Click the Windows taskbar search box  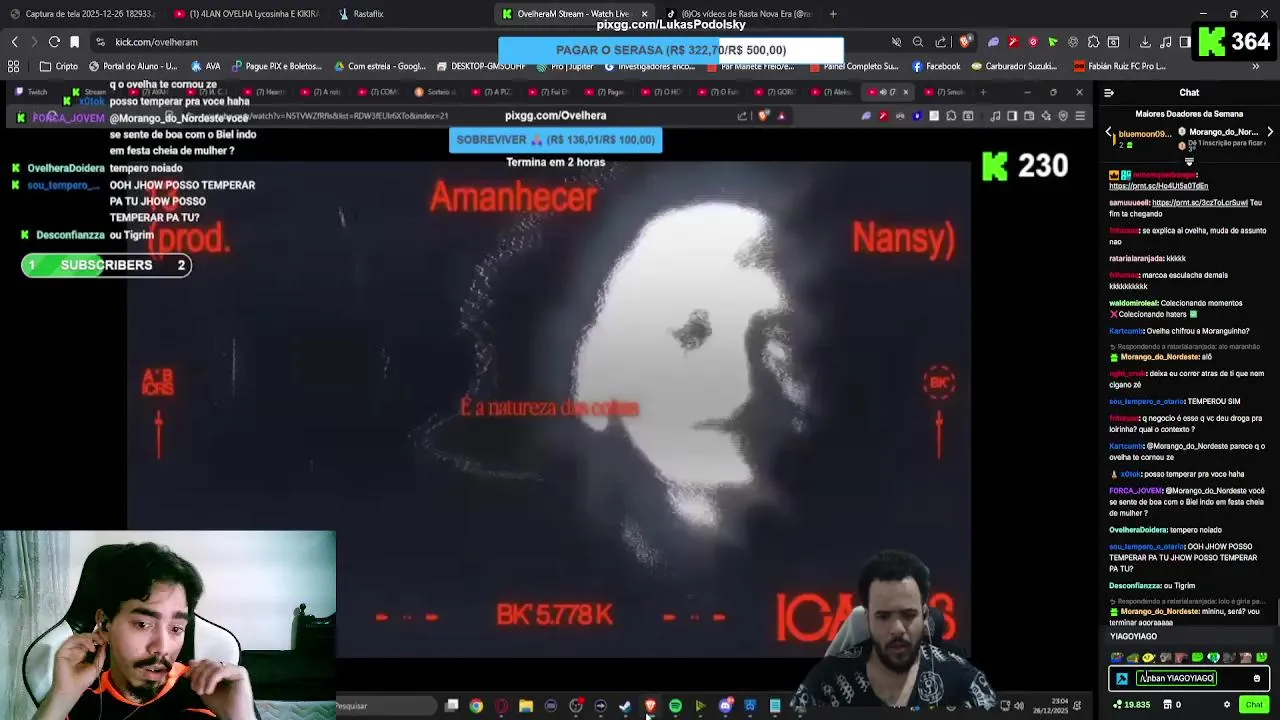coord(384,706)
